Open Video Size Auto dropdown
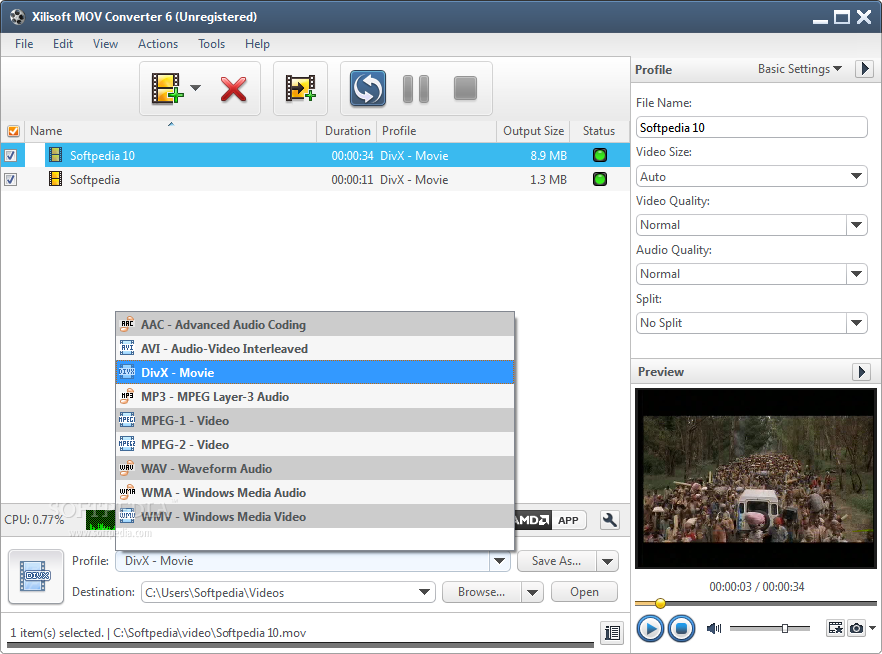Screen dimensions: 882x654 [x=752, y=177]
